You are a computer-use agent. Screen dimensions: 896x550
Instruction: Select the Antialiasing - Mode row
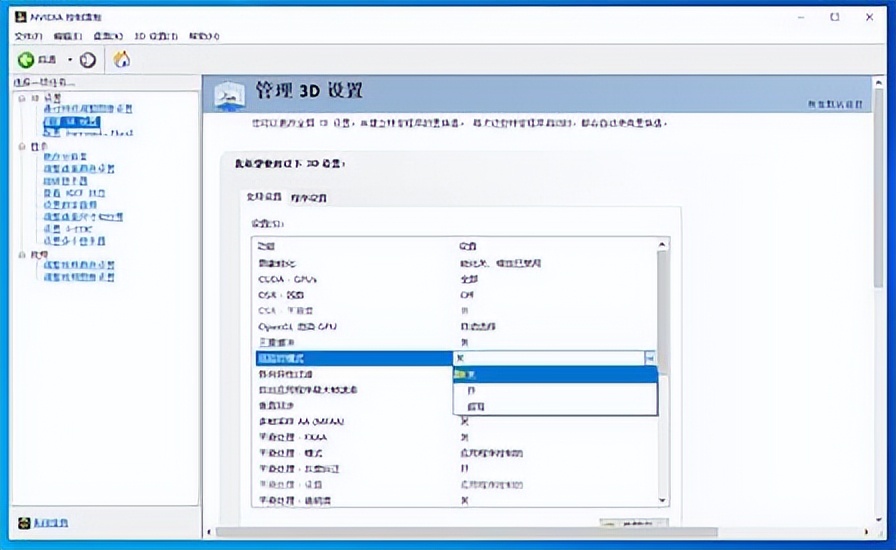point(454,453)
